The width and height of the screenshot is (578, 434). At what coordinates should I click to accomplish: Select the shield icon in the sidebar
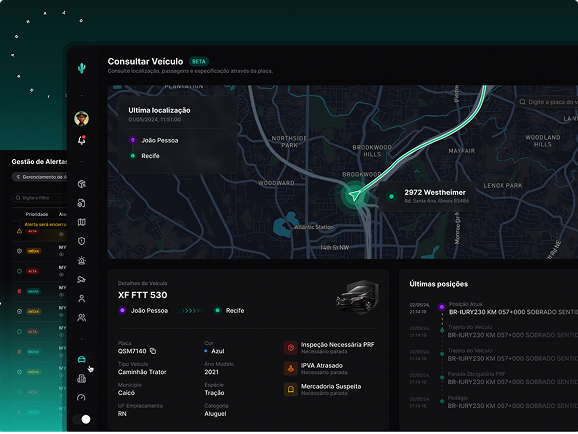[x=82, y=241]
